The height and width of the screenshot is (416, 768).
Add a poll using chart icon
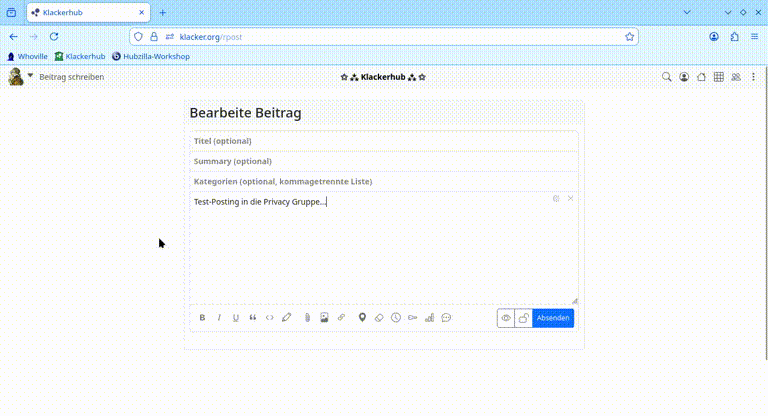click(x=430, y=318)
